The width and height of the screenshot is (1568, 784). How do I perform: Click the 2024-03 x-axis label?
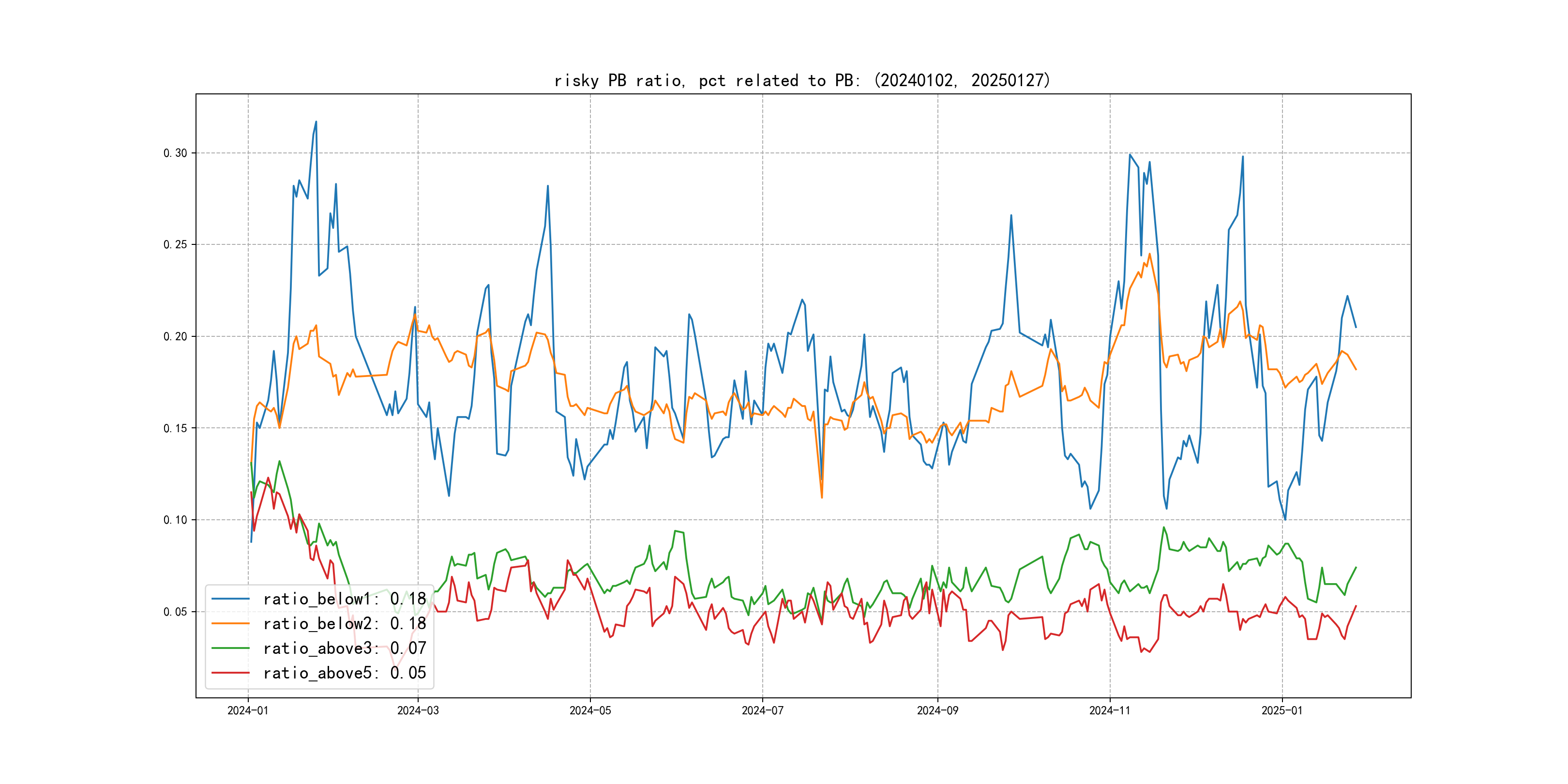[418, 711]
